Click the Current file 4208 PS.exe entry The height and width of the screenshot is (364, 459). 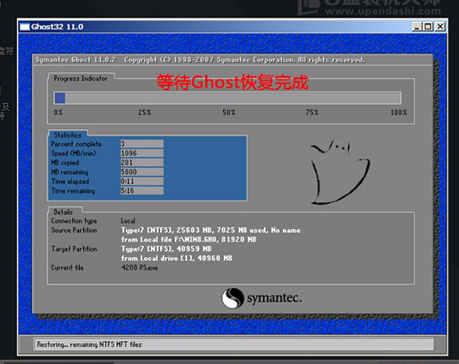click(140, 268)
